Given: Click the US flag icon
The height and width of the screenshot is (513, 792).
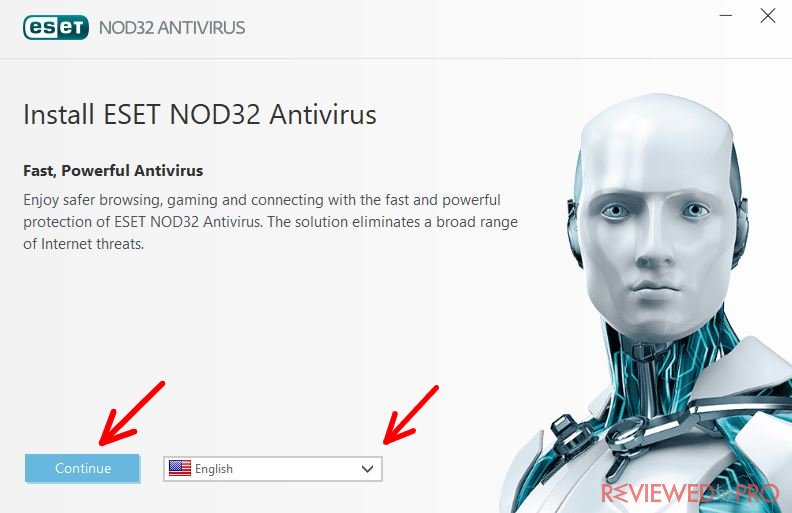Looking at the screenshot, I should click(x=180, y=468).
